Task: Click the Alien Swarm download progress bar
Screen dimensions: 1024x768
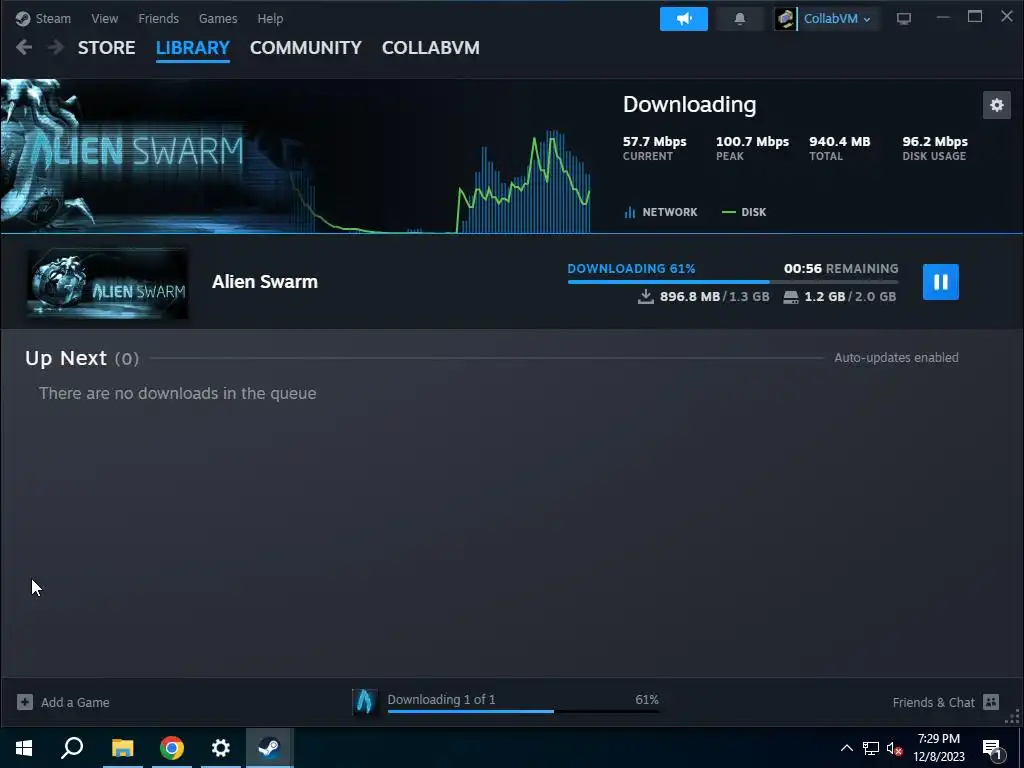Action: coord(733,281)
